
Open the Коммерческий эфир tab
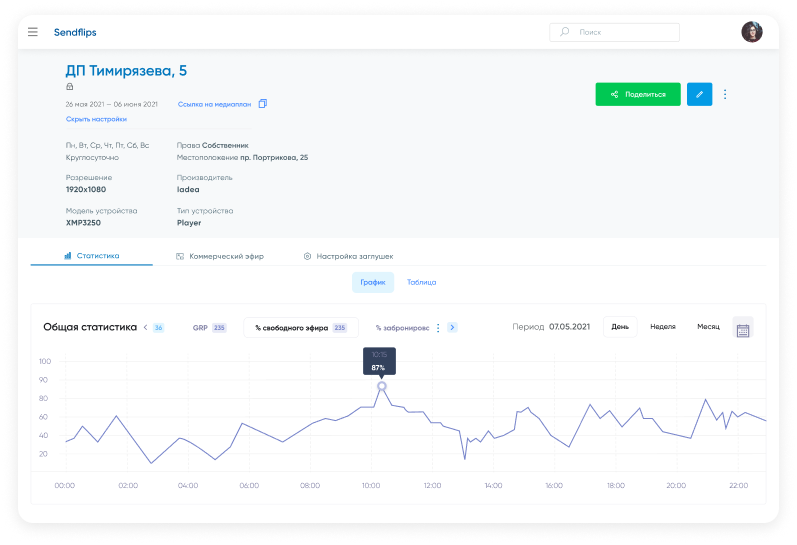220,256
